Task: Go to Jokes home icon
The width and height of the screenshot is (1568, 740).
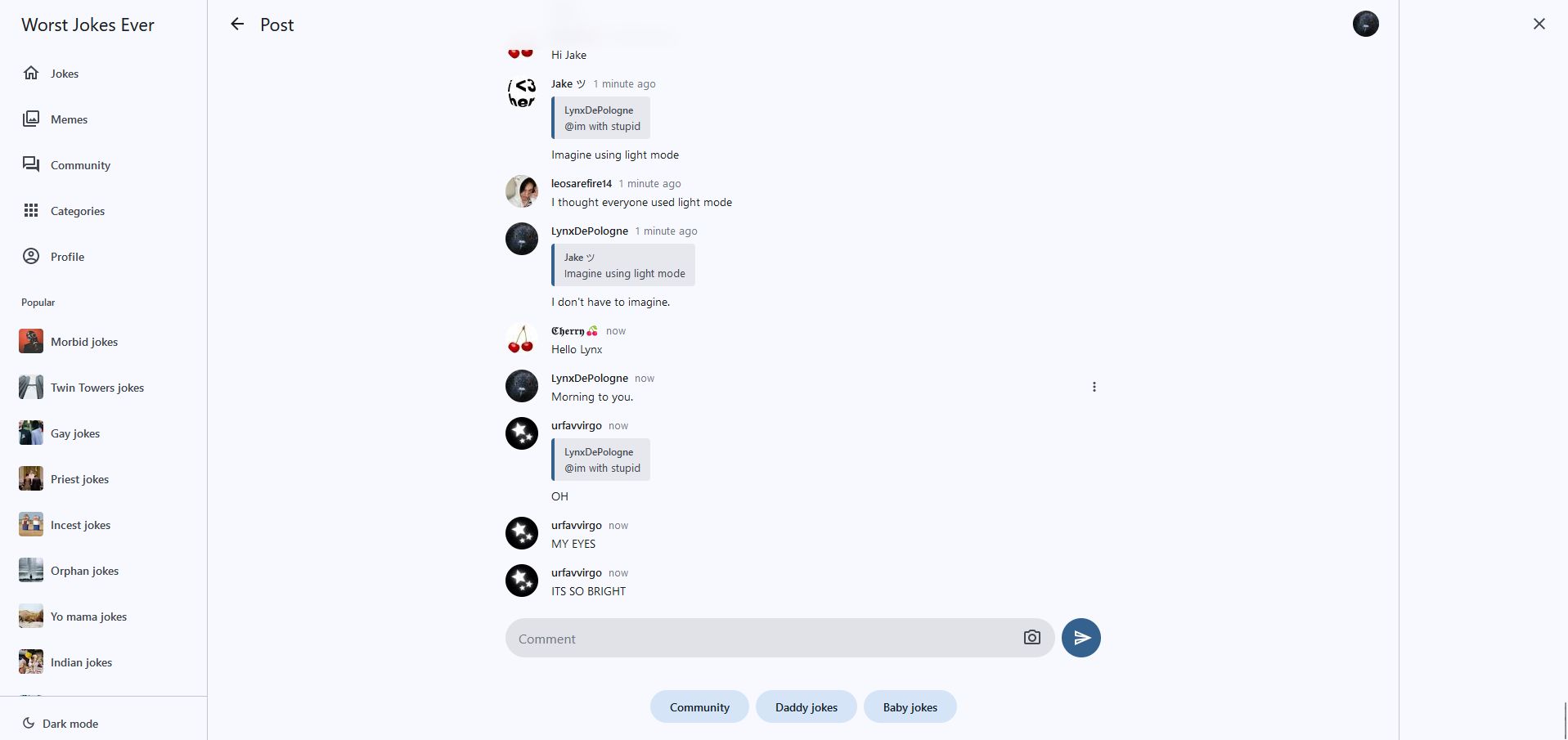Action: (31, 73)
